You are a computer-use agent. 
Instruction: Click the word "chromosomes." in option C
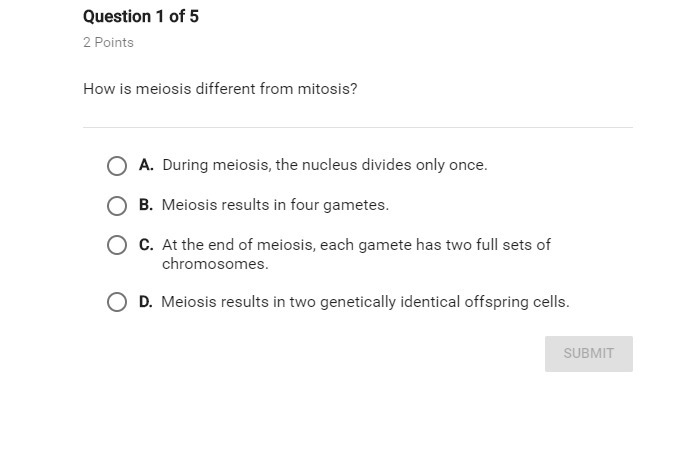(215, 264)
